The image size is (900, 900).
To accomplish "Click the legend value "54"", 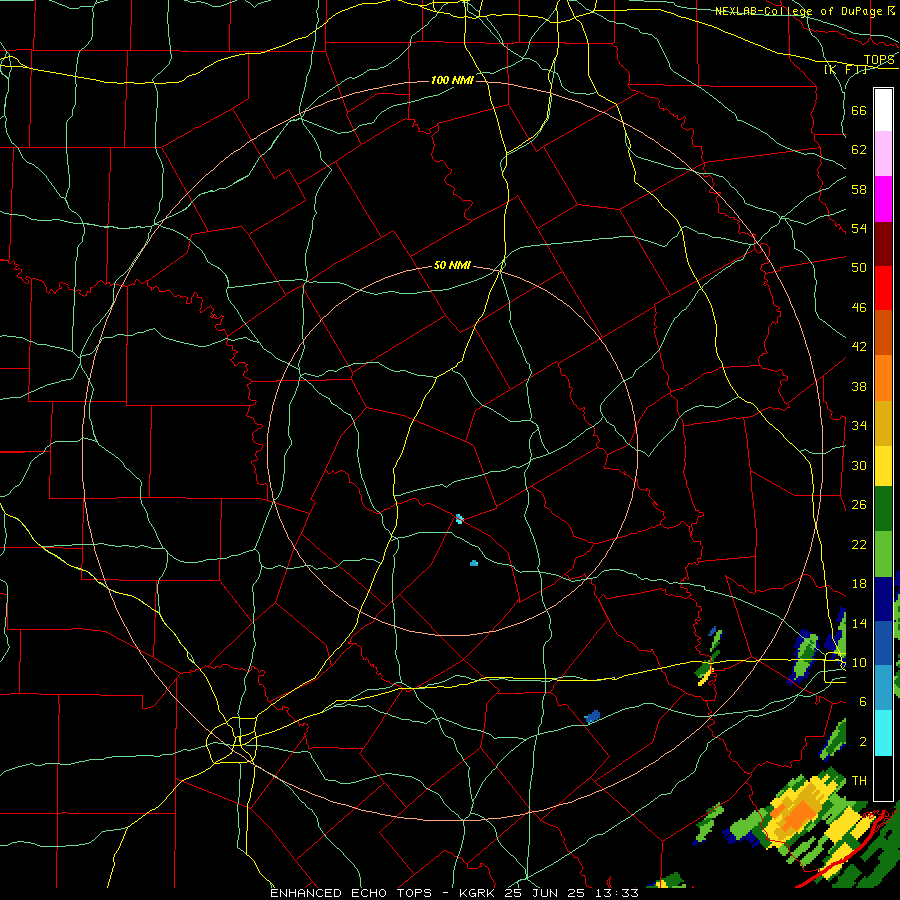I will tap(859, 228).
